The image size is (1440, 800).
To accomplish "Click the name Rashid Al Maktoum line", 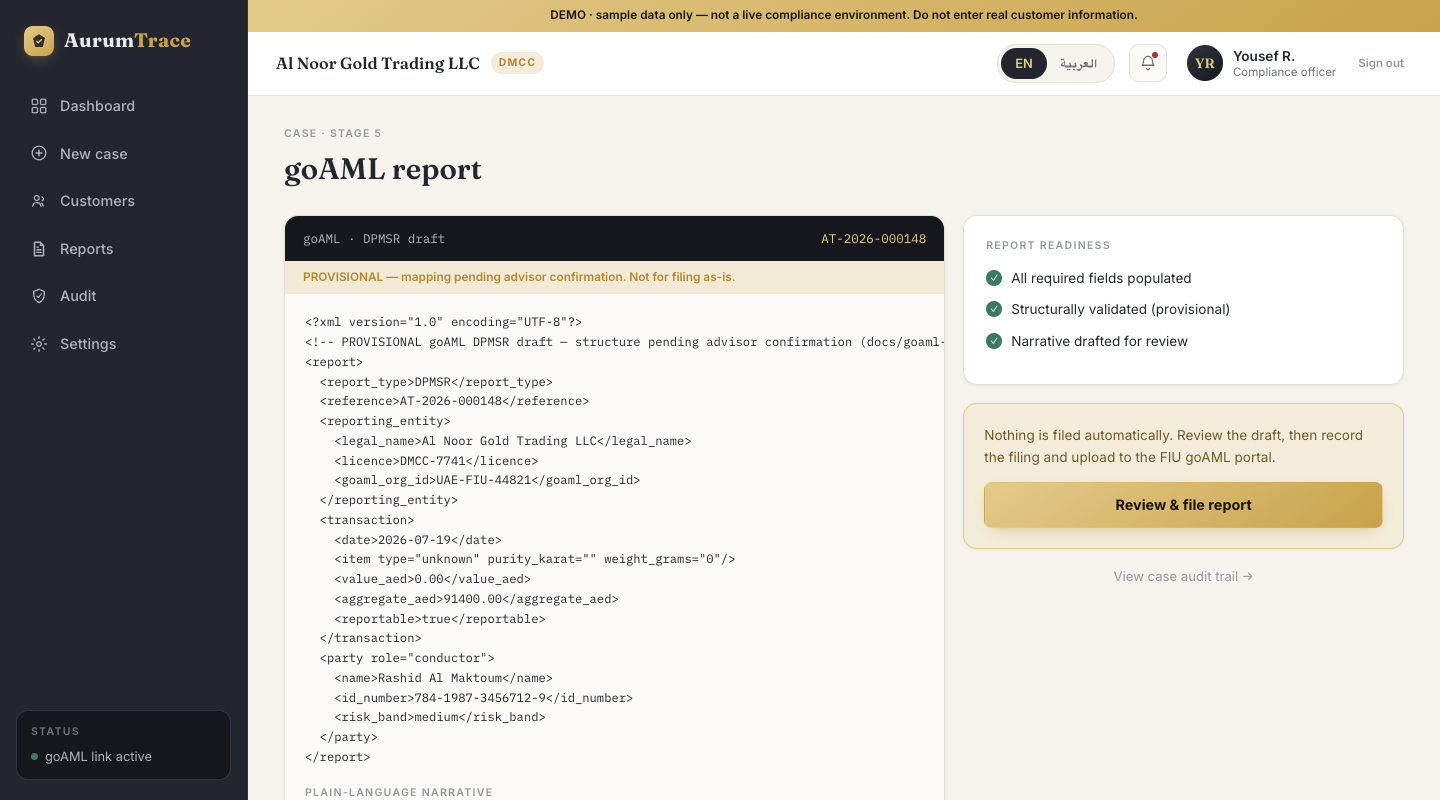I will [443, 678].
